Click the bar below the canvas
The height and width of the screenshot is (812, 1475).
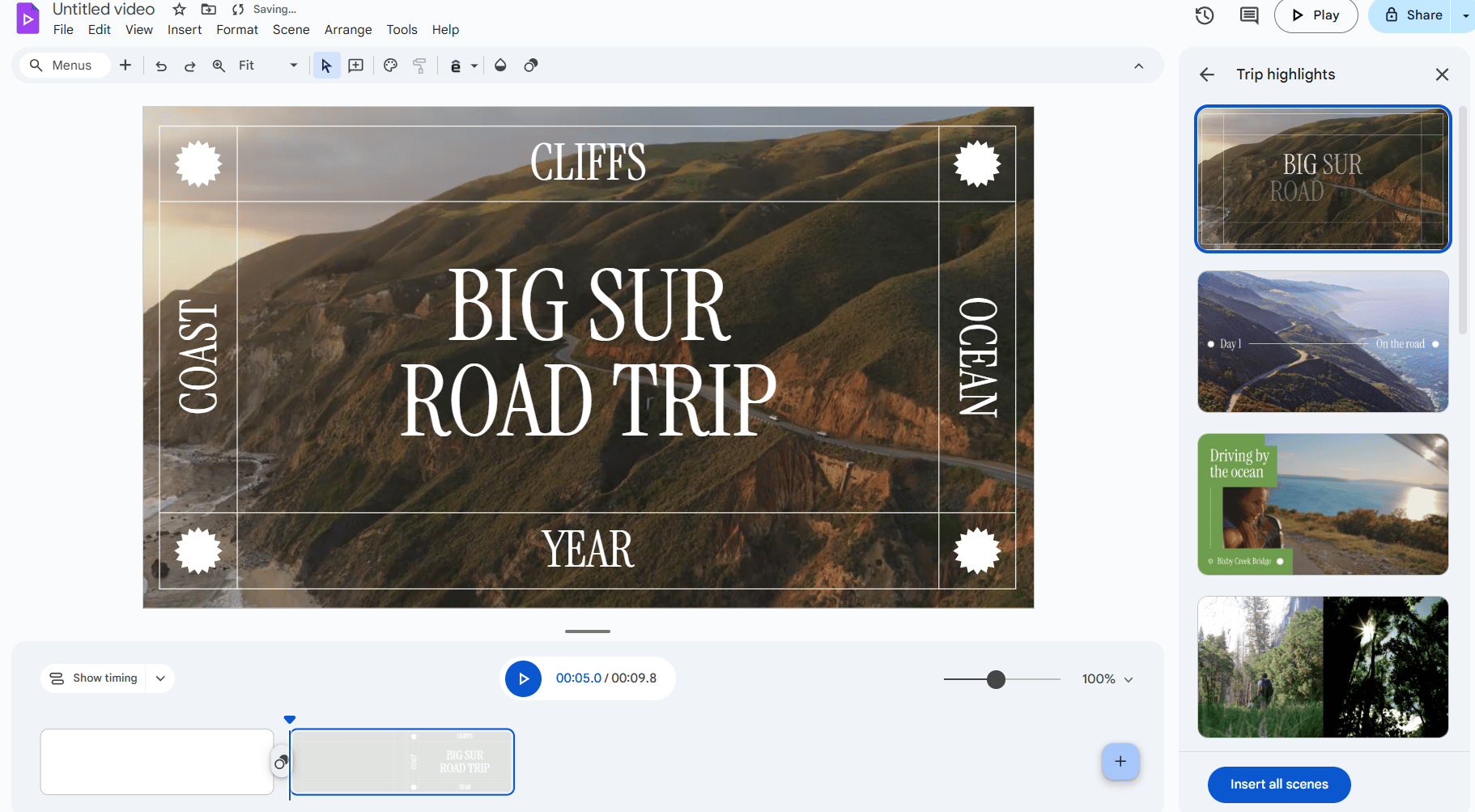[588, 631]
